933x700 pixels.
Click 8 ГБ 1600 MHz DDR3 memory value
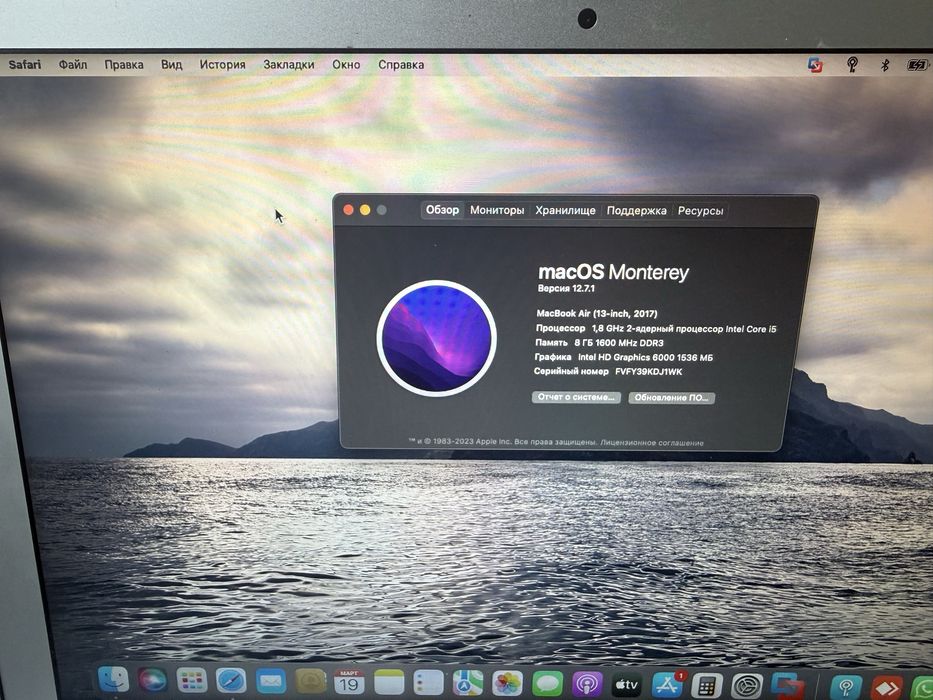point(619,343)
